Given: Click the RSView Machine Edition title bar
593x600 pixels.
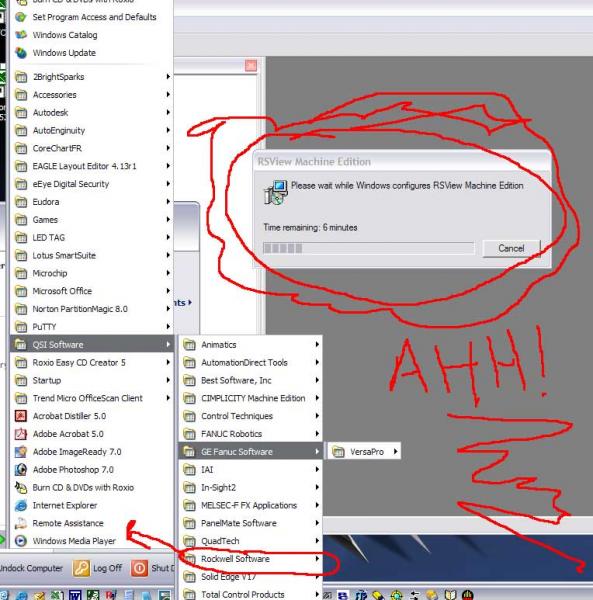Looking at the screenshot, I should click(x=402, y=161).
